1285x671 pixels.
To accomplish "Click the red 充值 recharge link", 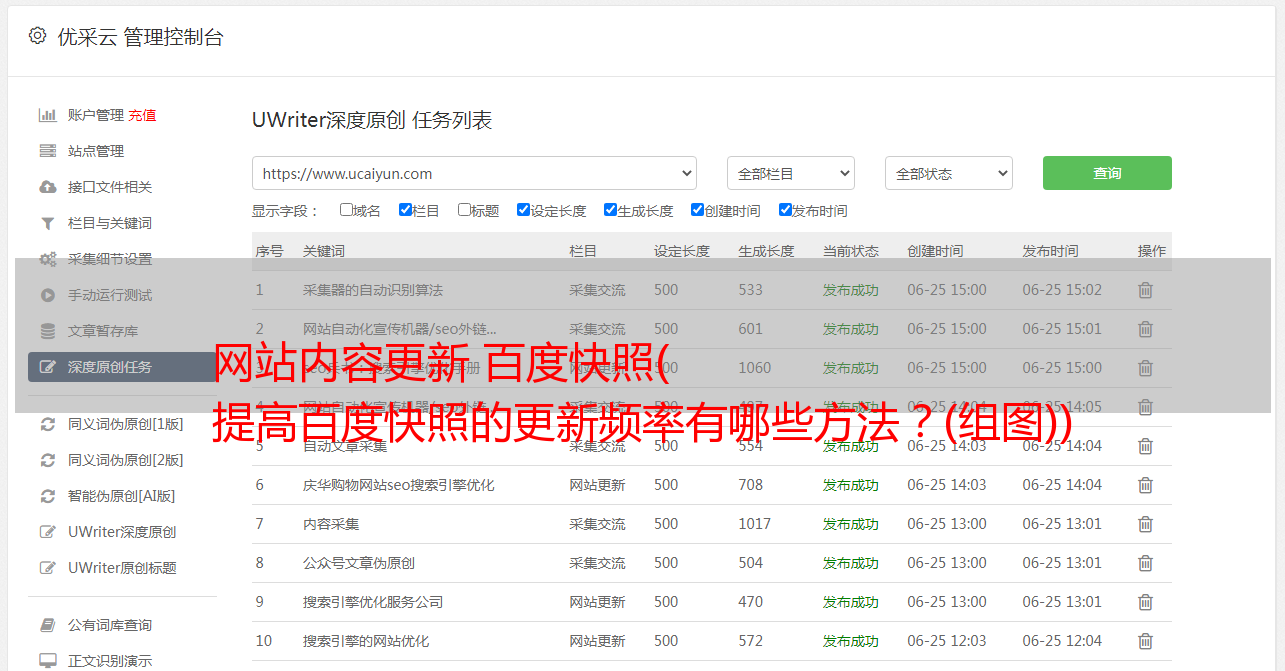I will click(142, 115).
